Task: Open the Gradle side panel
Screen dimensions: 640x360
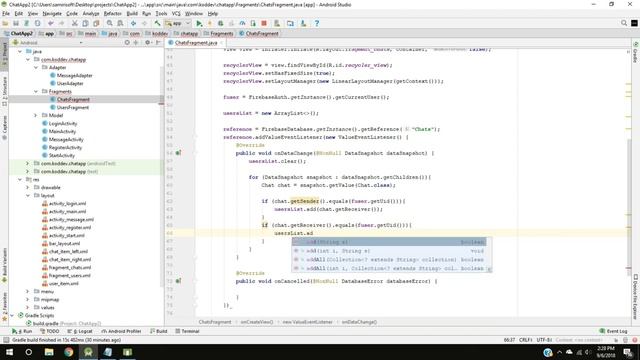Action: click(636, 52)
